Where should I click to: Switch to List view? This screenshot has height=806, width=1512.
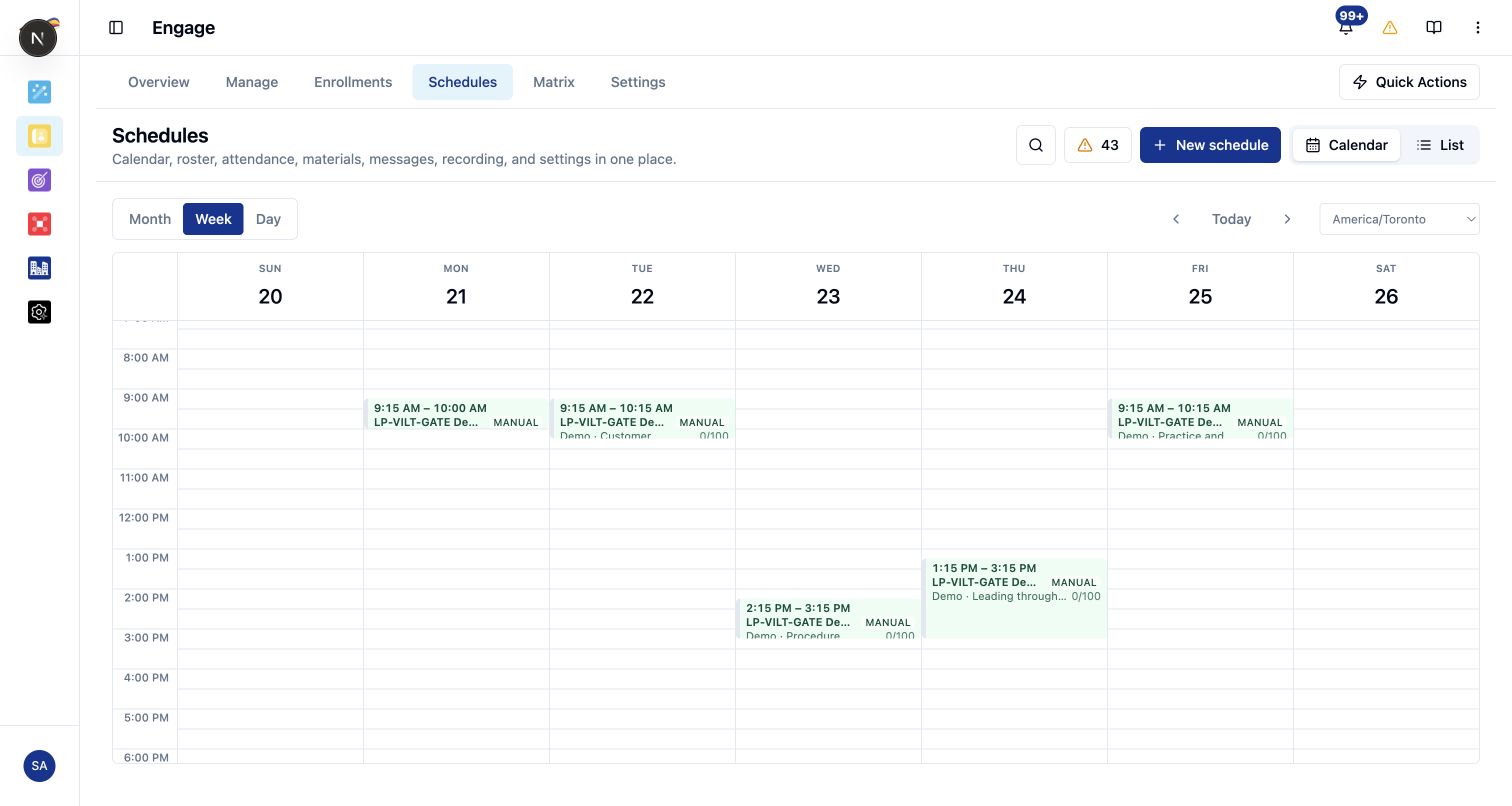(1440, 145)
